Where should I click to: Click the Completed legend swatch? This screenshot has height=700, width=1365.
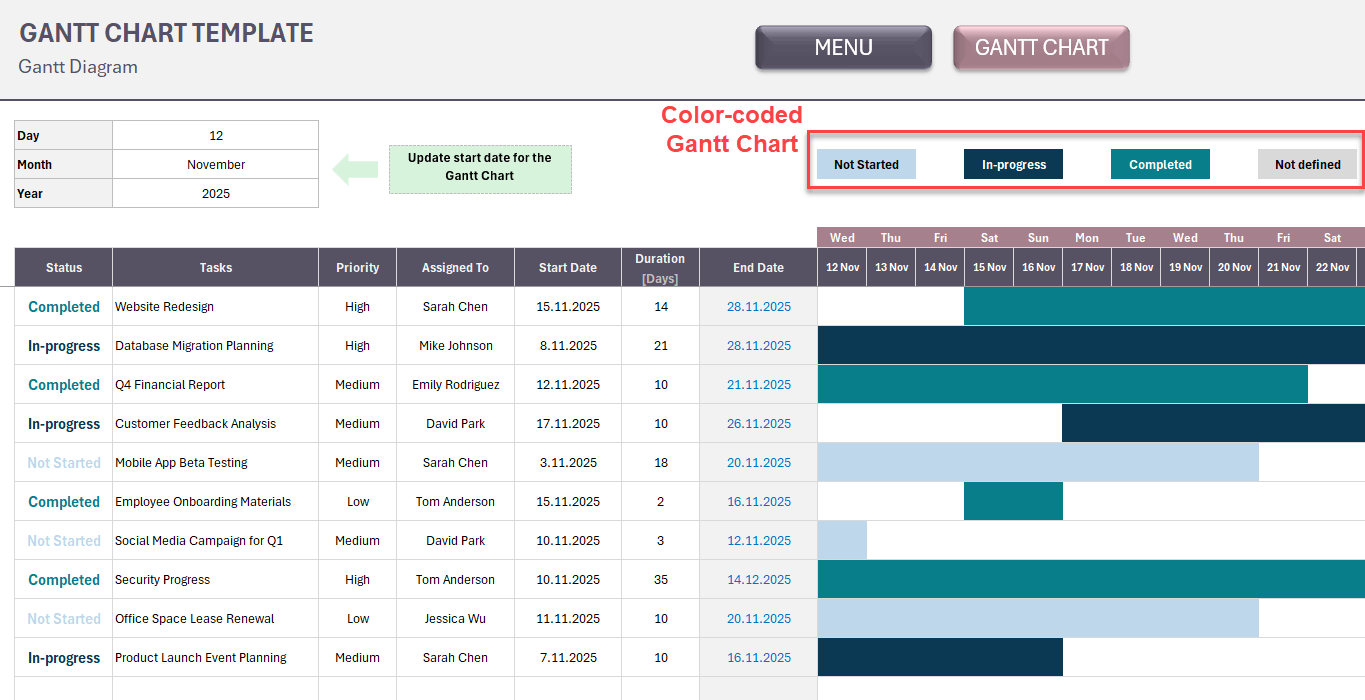1160,165
